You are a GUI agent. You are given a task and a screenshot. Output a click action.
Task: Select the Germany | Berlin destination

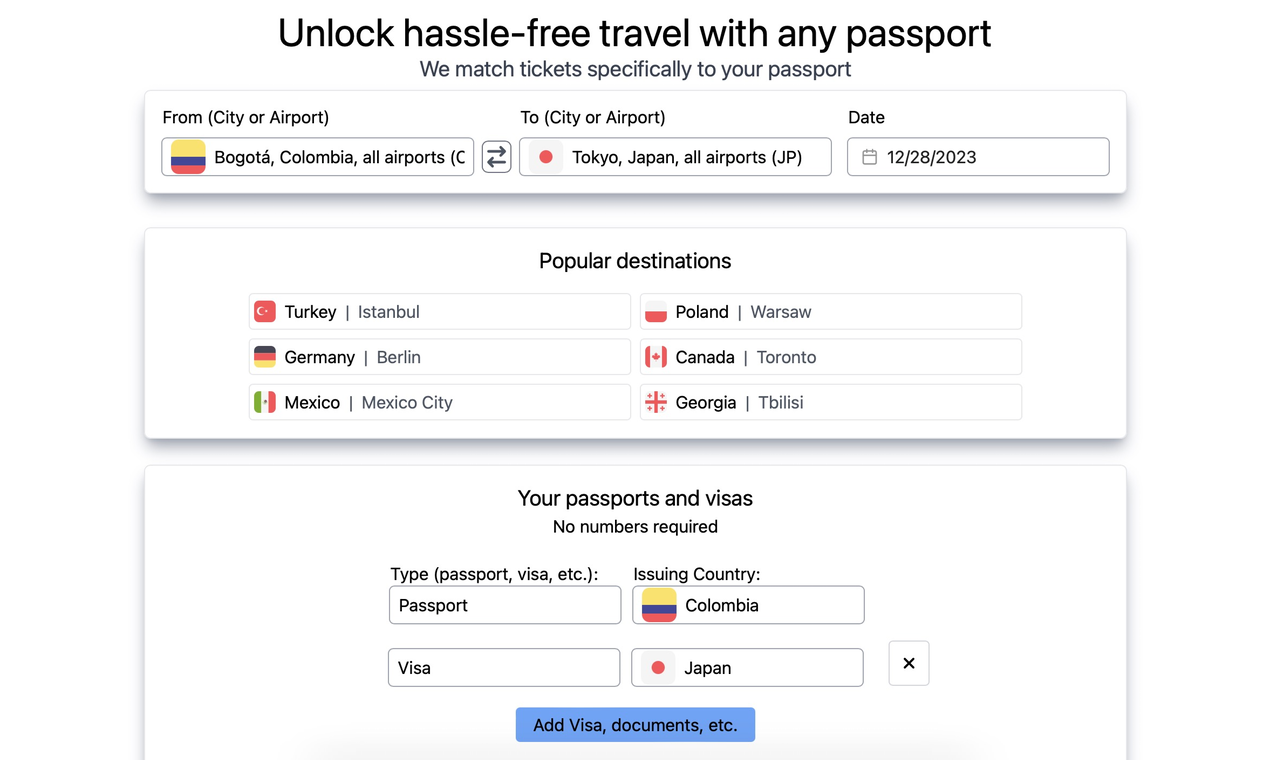click(439, 356)
